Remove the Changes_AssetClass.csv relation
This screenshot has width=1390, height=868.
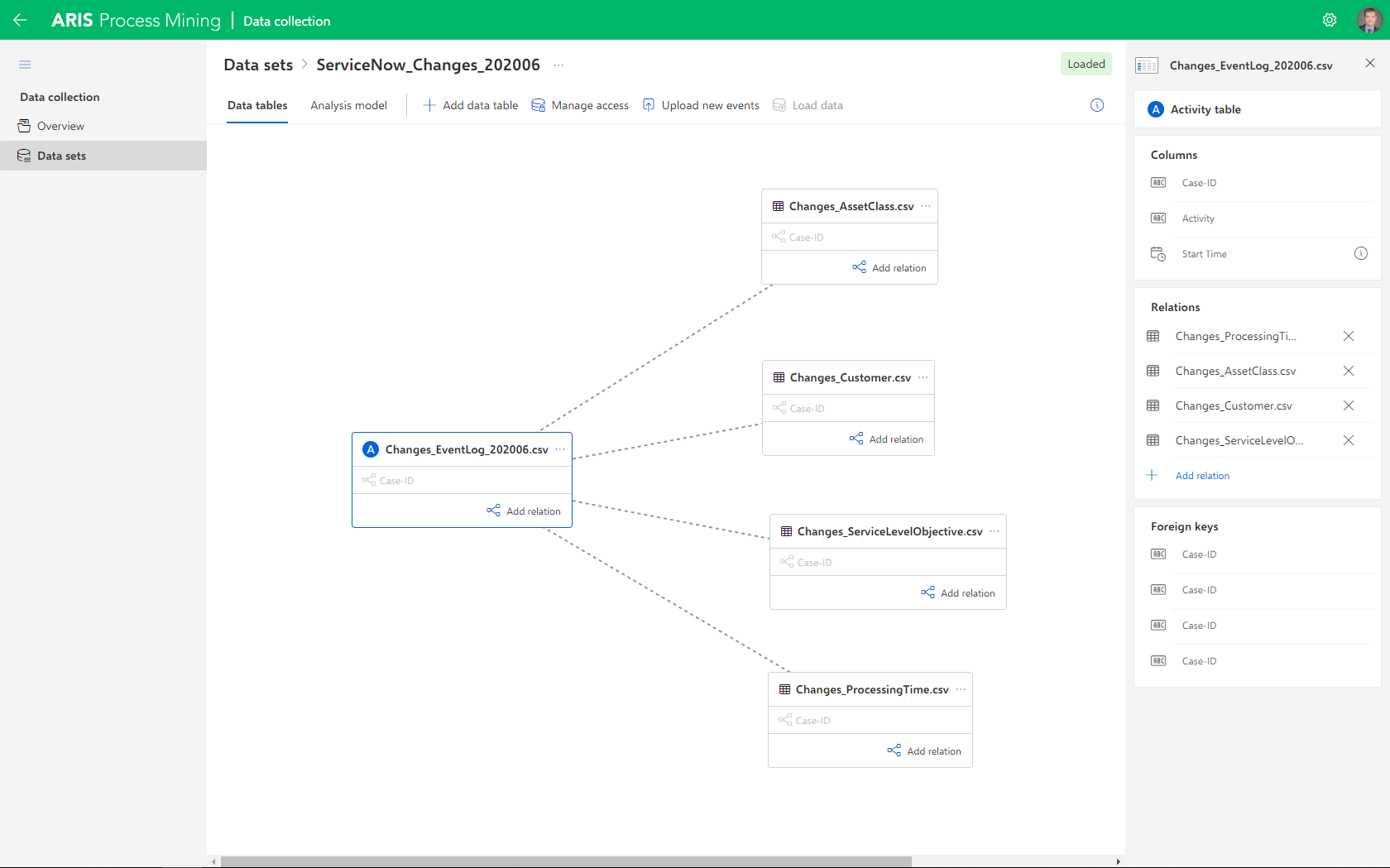[x=1349, y=371]
